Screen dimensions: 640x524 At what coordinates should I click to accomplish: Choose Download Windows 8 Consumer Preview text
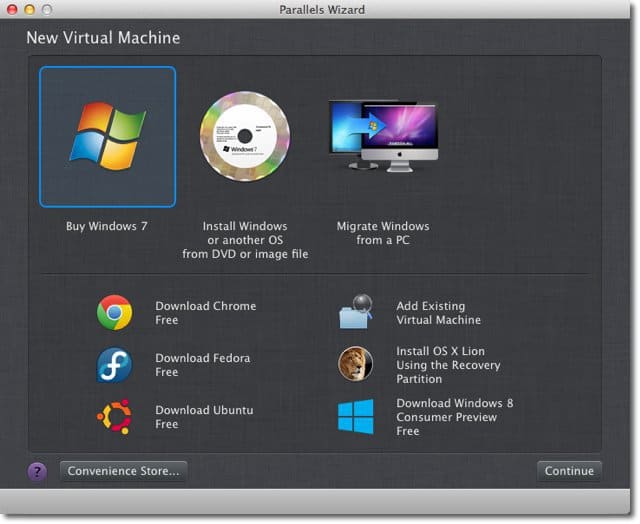point(455,417)
